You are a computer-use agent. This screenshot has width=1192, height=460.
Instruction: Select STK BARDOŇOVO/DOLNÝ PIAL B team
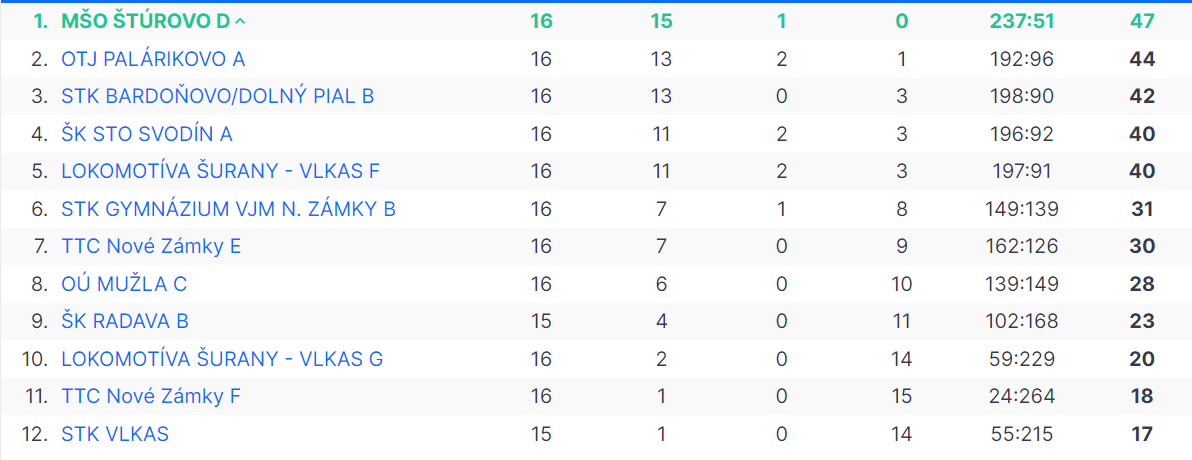[x=217, y=96]
